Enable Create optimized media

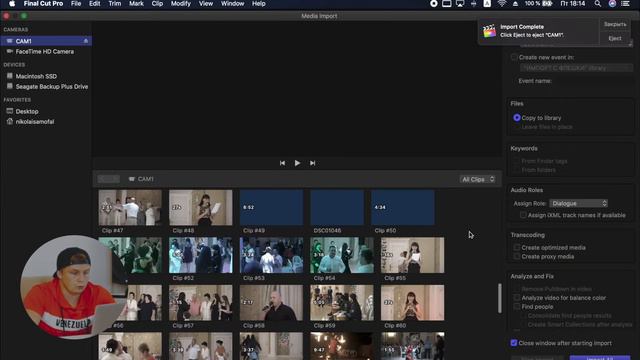517,248
